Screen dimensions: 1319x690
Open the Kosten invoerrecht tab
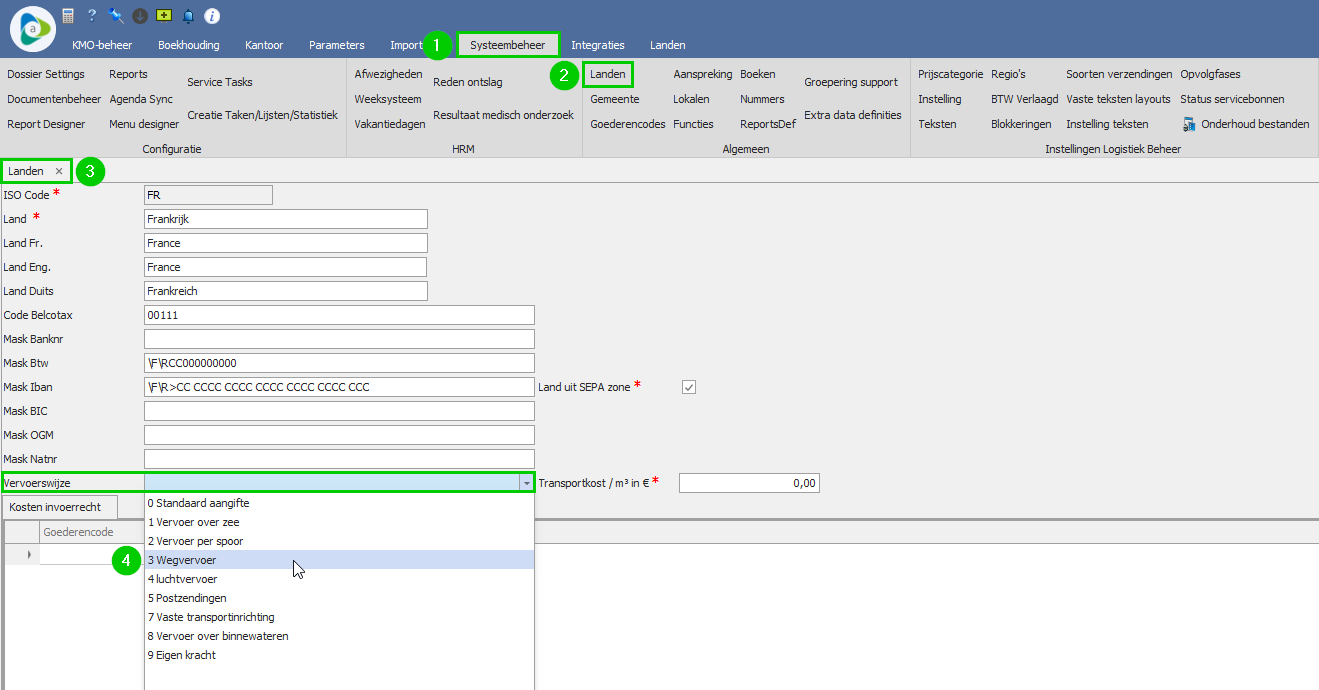pyautogui.click(x=55, y=507)
